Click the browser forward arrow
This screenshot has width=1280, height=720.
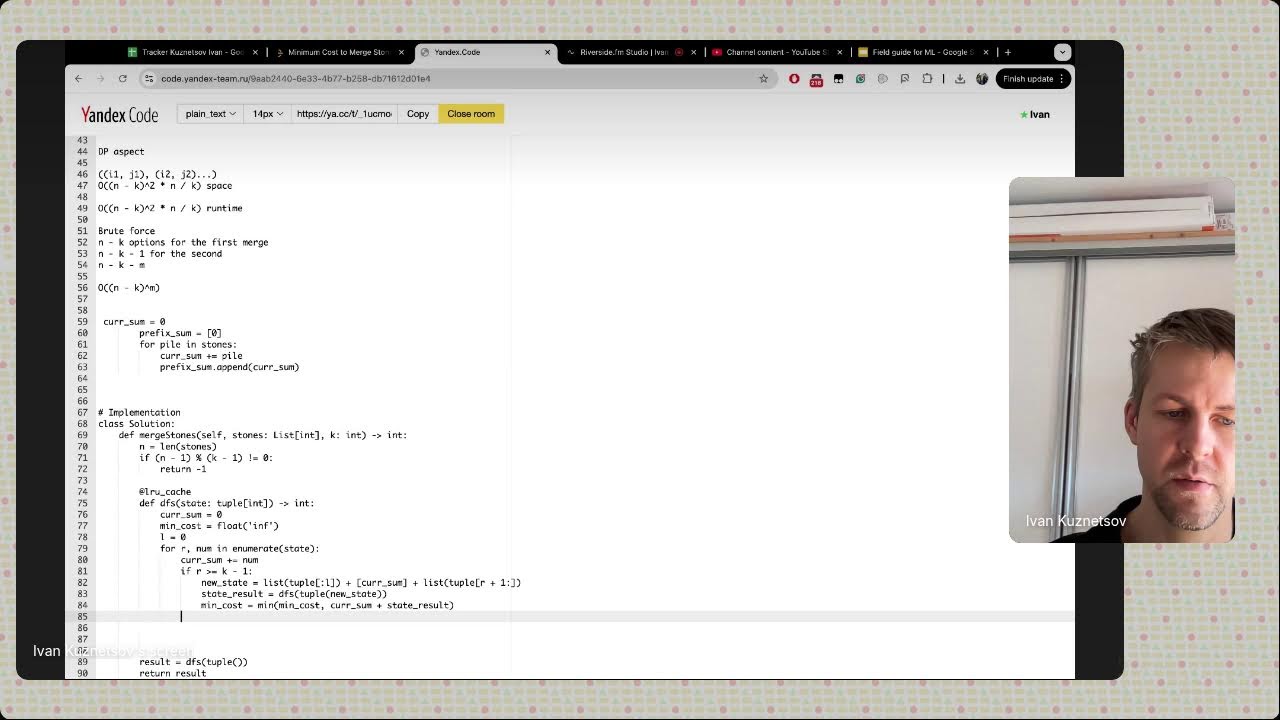point(100,78)
